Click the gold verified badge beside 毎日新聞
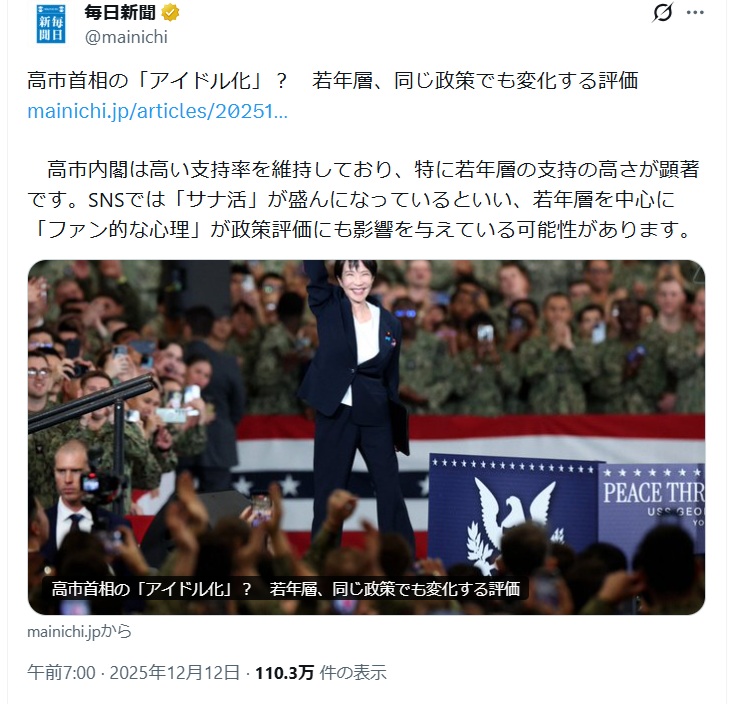729x704 pixels. (170, 13)
